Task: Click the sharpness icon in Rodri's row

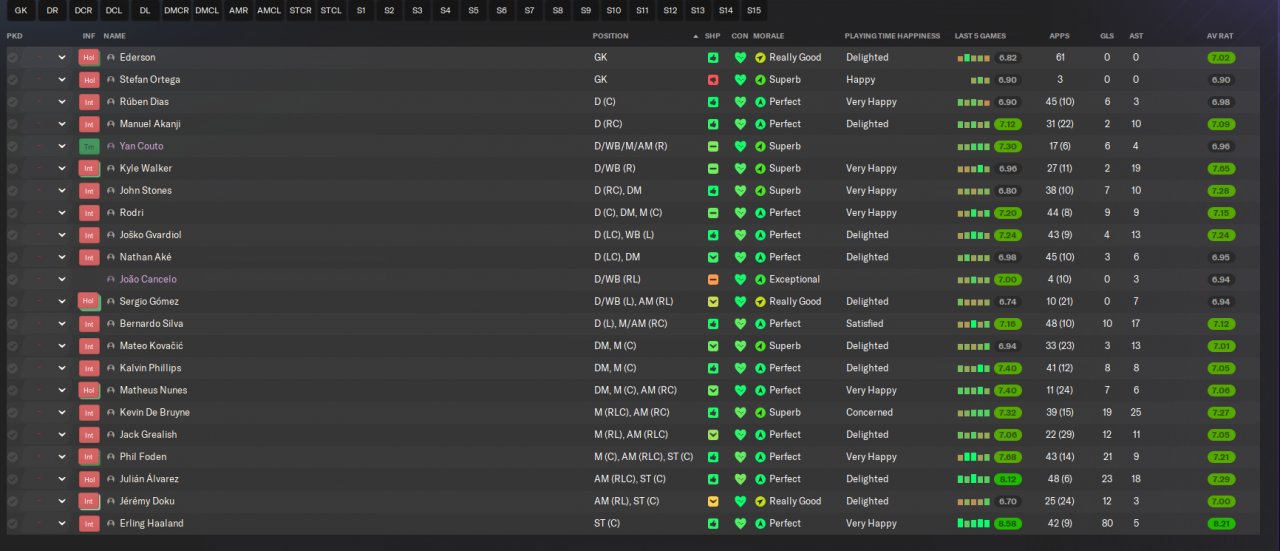Action: [713, 213]
